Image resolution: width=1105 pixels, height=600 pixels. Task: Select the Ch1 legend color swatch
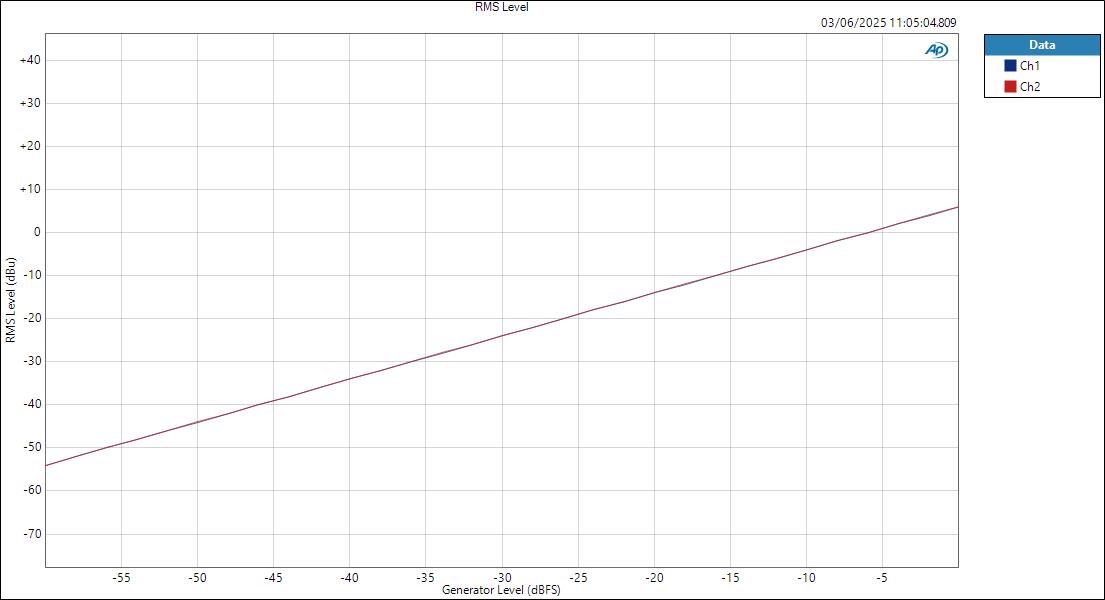pos(1012,63)
